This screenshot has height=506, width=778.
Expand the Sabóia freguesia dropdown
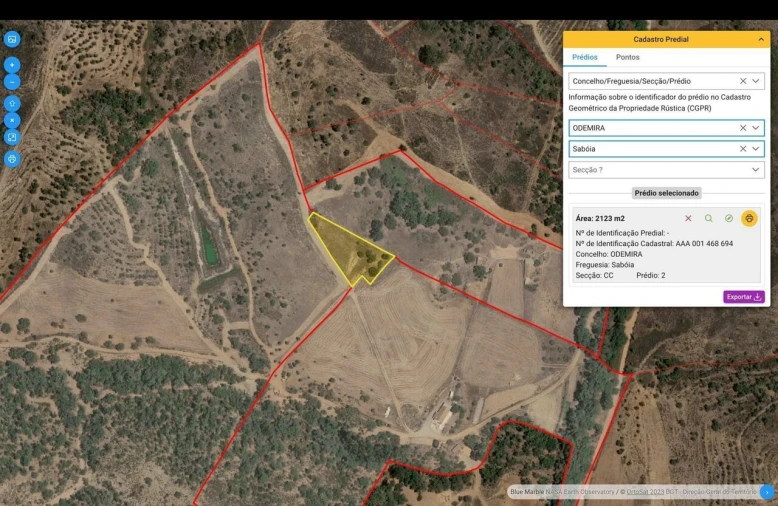(755, 149)
